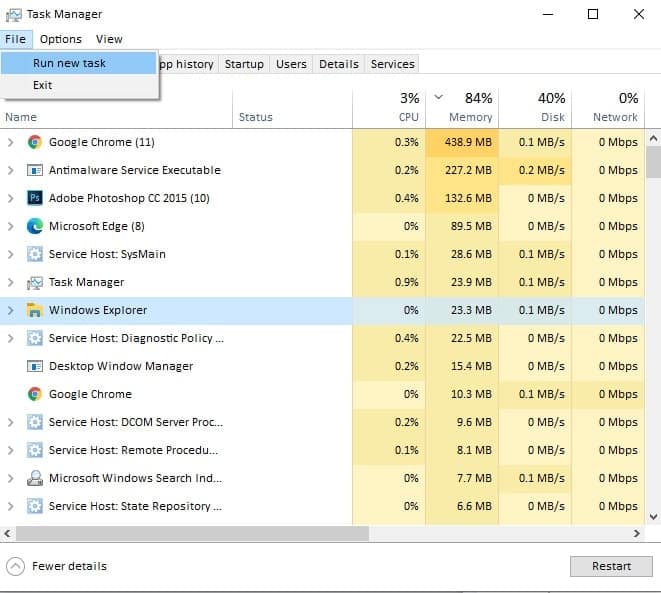
Task: Click the Fewer details circle arrow icon
Action: (x=16, y=566)
